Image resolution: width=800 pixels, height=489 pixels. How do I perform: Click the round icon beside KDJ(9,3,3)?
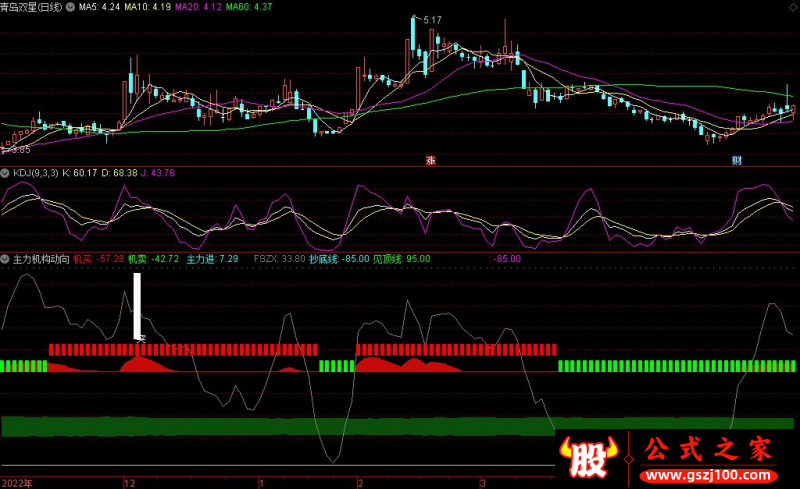[5, 173]
